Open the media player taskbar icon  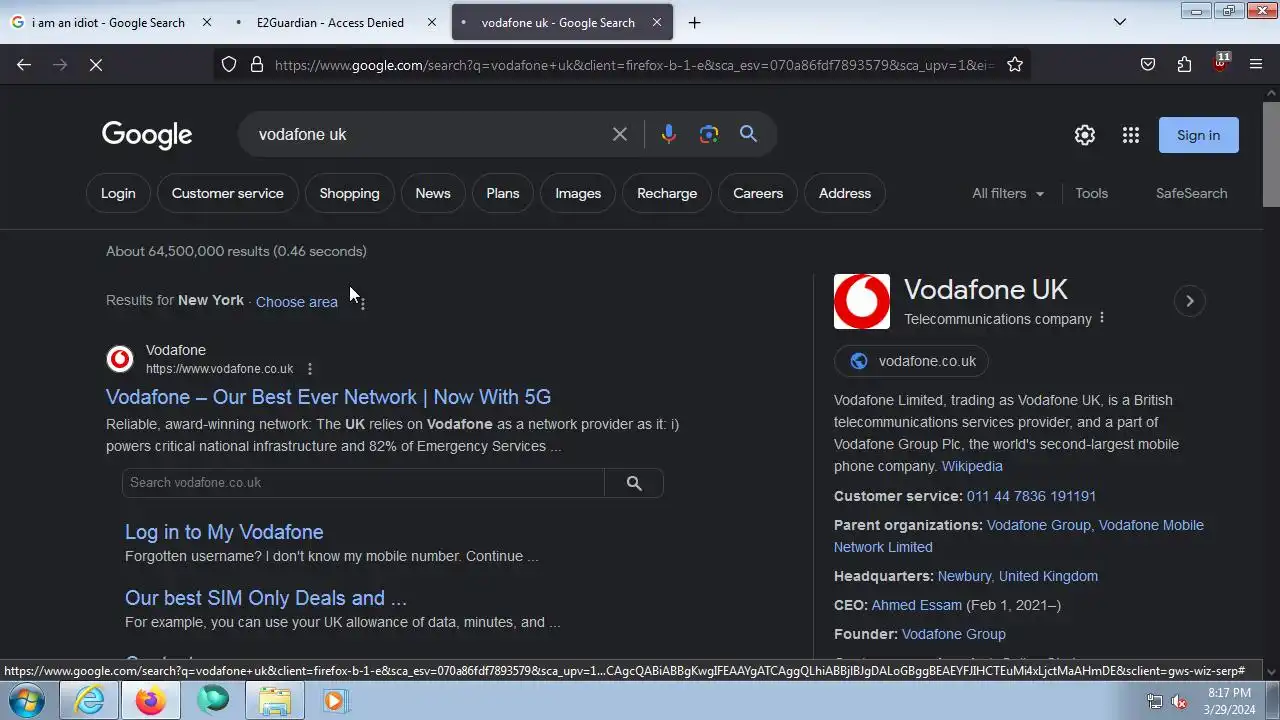tap(335, 700)
